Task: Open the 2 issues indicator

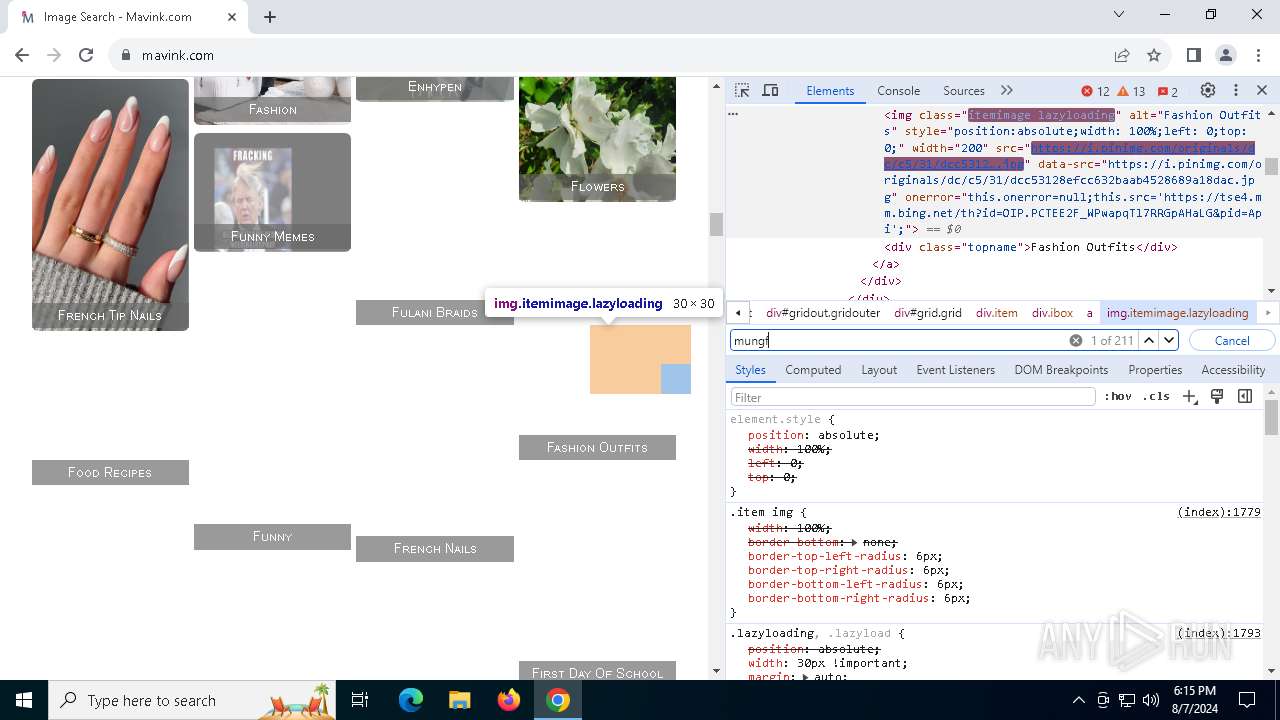Action: pyautogui.click(x=1167, y=91)
